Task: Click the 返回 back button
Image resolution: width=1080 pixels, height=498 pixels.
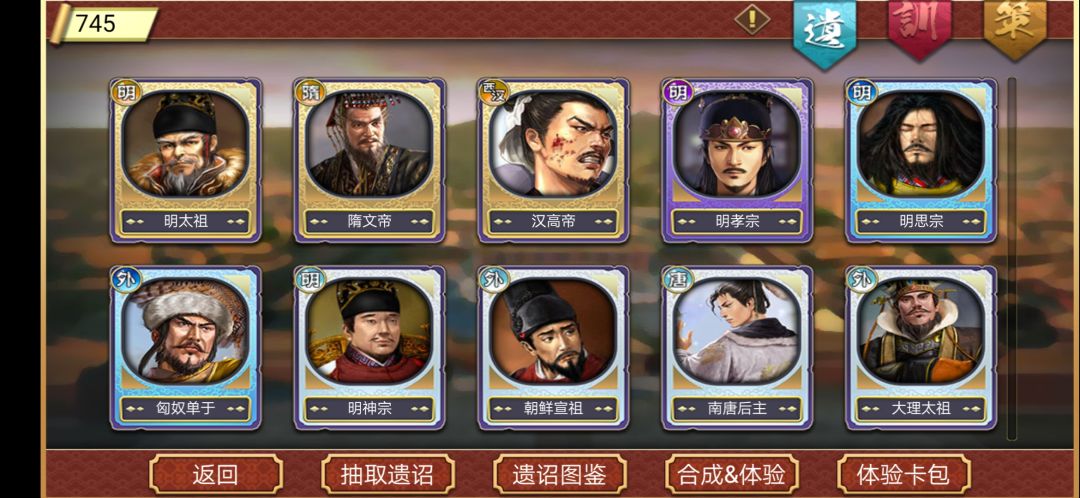Action: coord(216,475)
